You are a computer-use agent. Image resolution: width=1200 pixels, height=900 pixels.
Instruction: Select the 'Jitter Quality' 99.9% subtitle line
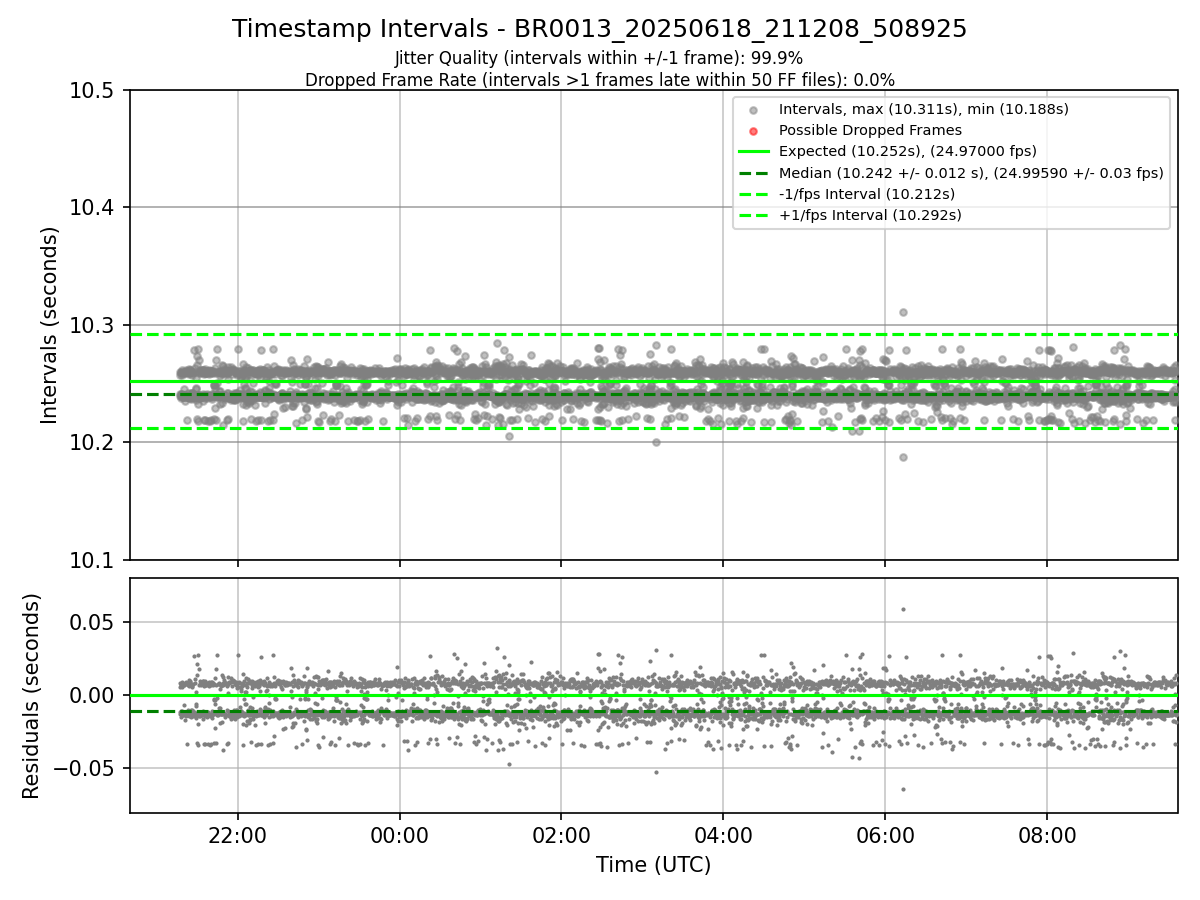(599, 58)
